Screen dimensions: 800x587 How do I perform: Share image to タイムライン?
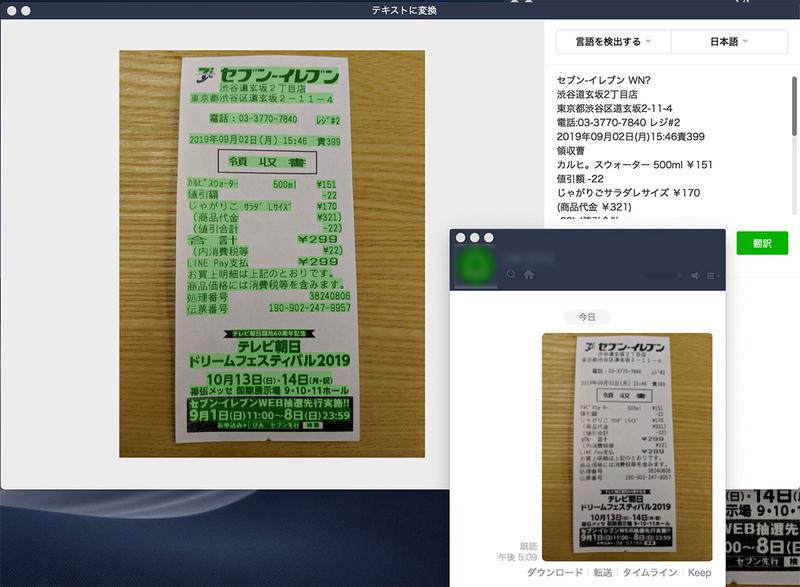click(649, 572)
